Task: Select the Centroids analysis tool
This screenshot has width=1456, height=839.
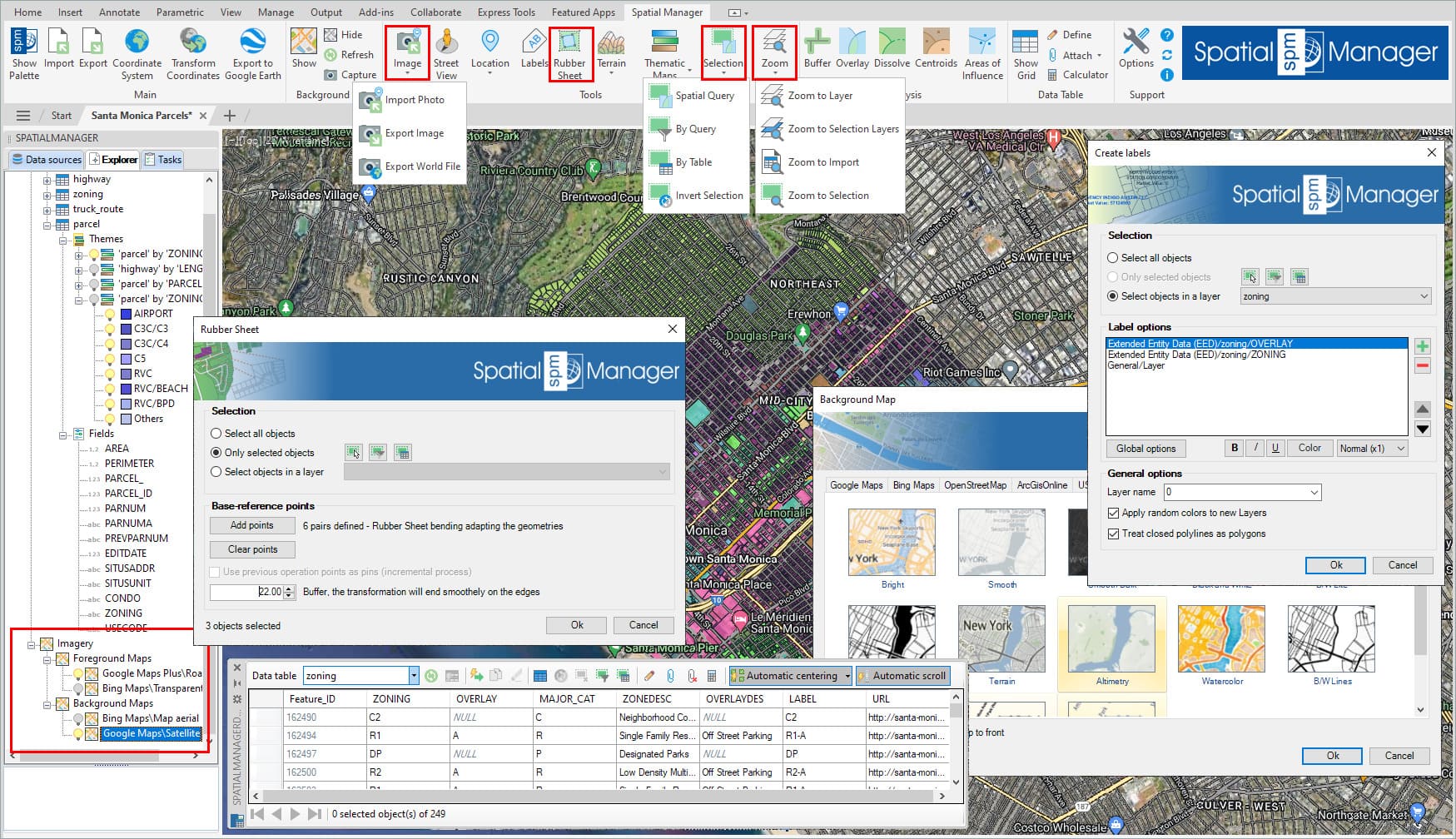Action: [x=936, y=48]
